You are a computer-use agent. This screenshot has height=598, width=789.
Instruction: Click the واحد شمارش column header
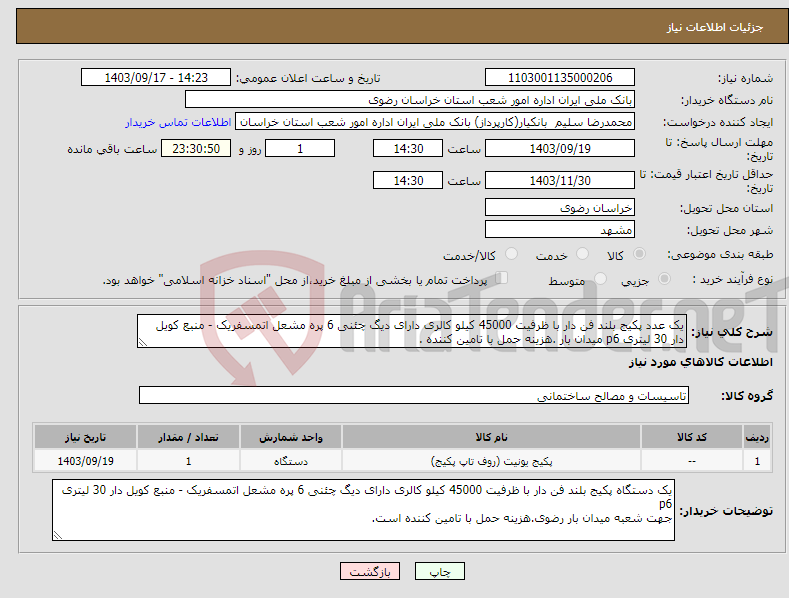point(291,437)
